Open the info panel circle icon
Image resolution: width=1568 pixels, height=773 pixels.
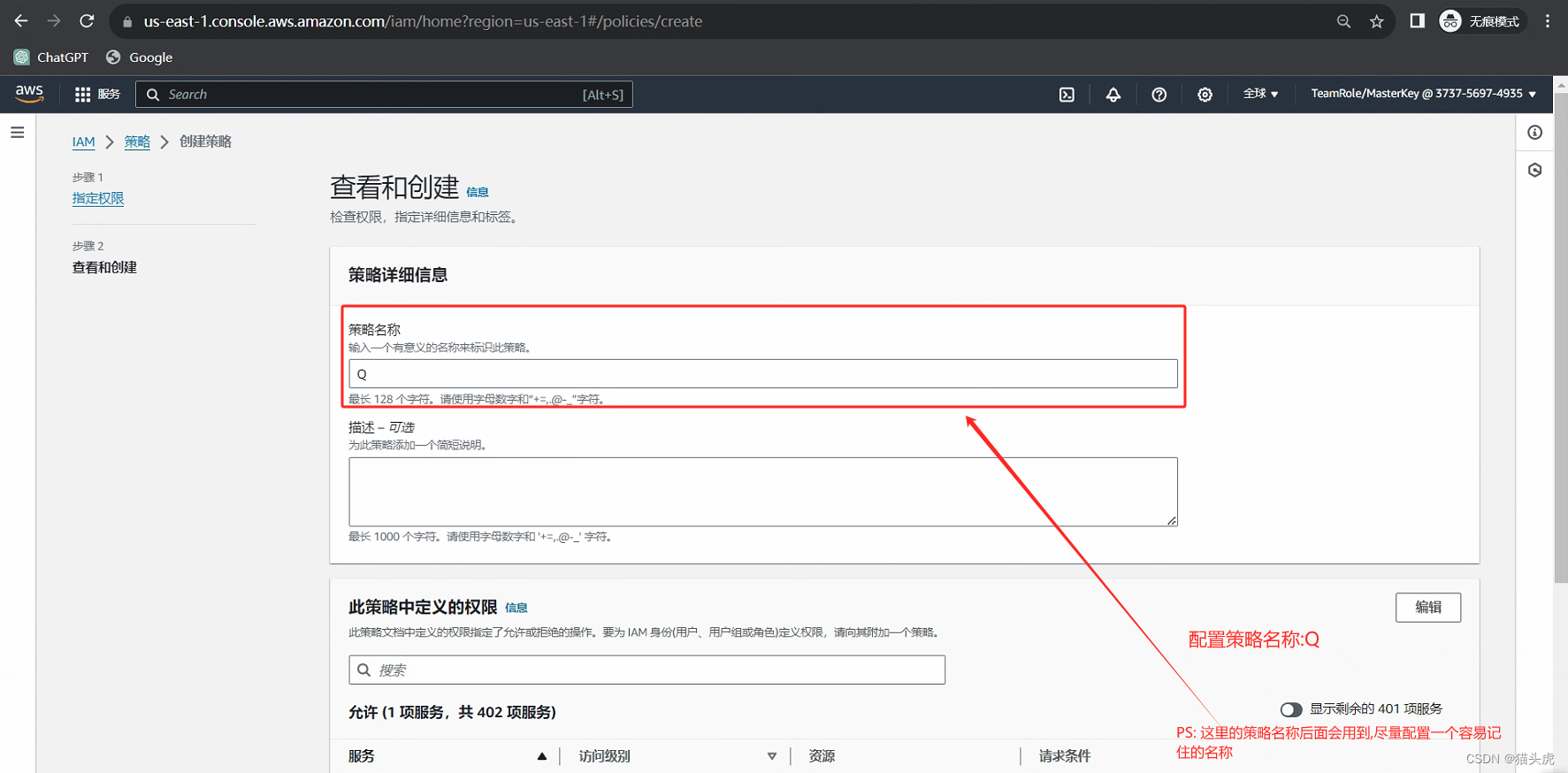tap(1534, 133)
